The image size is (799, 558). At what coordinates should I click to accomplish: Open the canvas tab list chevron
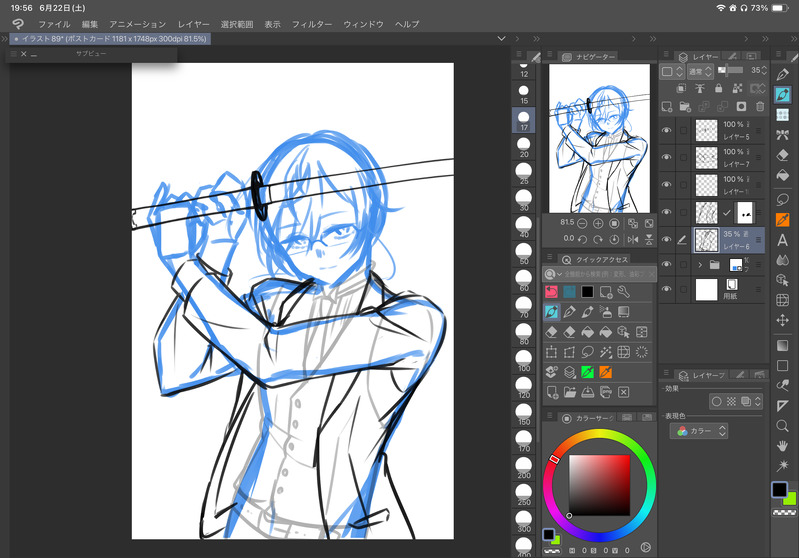tap(501, 39)
